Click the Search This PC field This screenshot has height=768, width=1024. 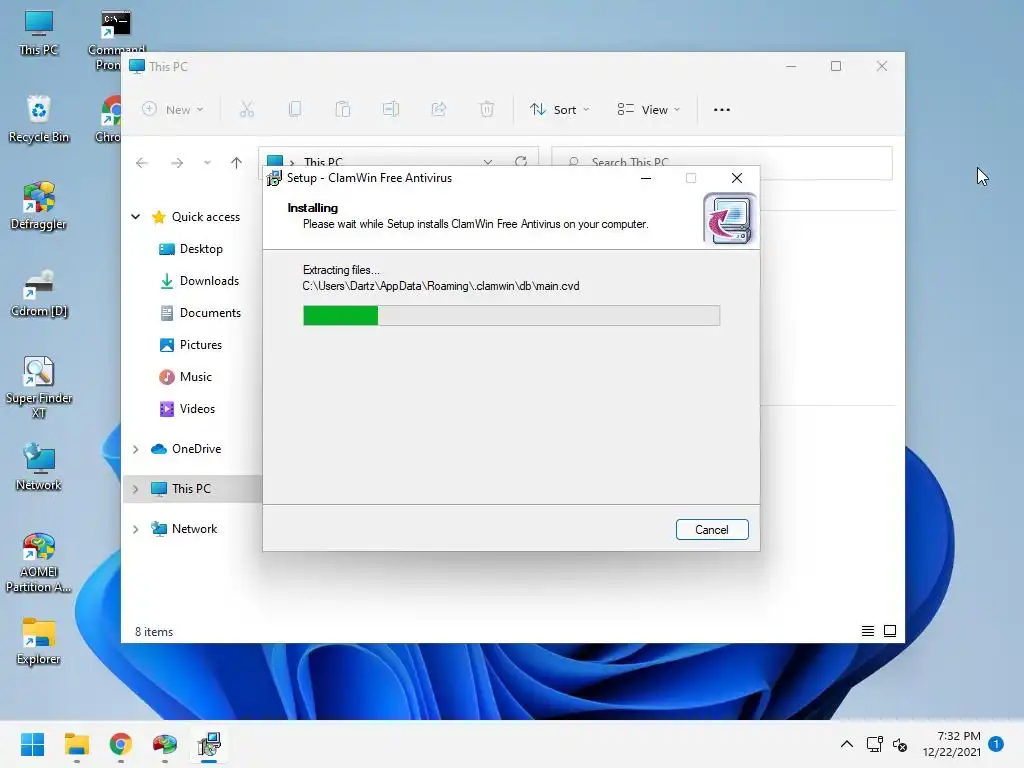722,162
